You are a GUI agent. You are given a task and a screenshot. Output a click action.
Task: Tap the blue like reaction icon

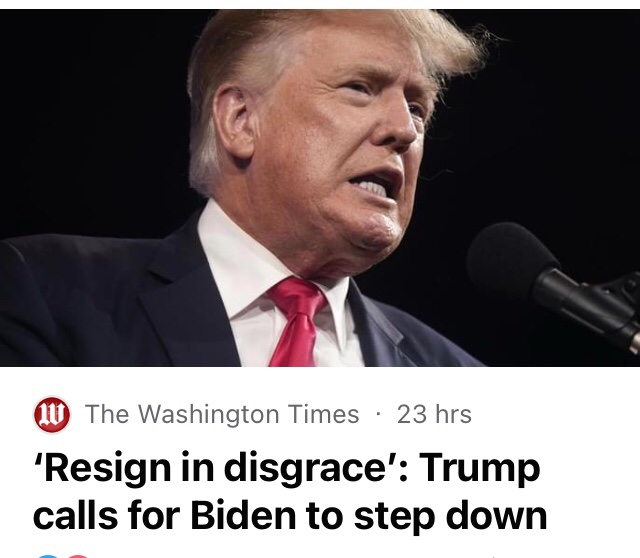click(x=48, y=556)
